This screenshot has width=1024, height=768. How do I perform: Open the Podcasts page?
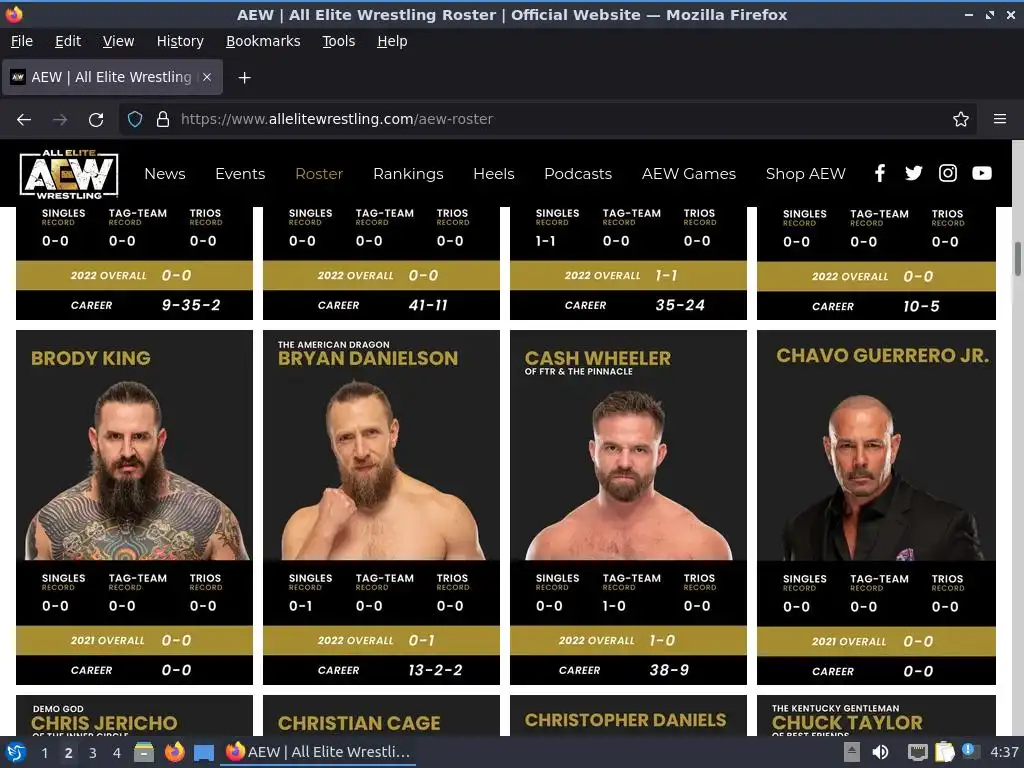pyautogui.click(x=578, y=174)
